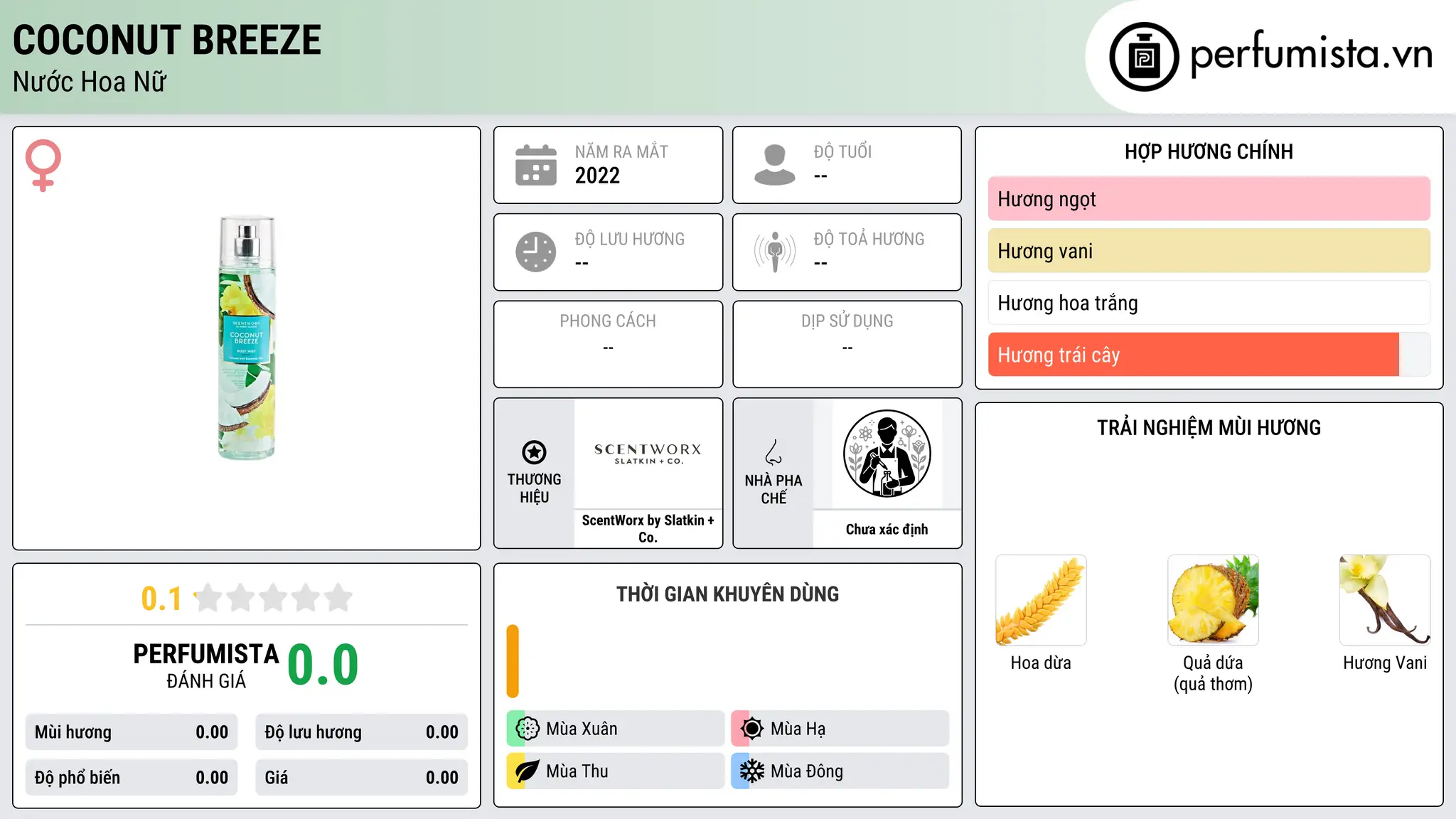This screenshot has width=1456, height=819.
Task: Select the Hoa dừa note image
Action: (1041, 600)
